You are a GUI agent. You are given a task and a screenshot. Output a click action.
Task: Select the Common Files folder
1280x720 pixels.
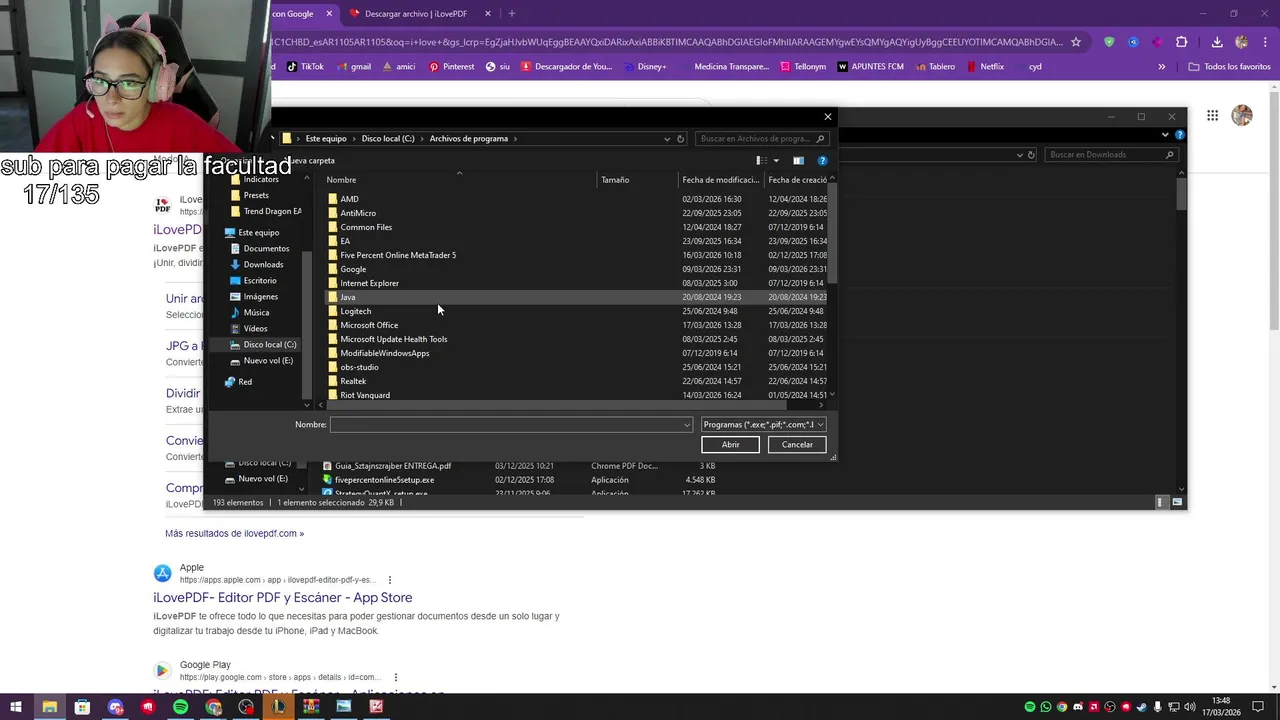click(365, 227)
